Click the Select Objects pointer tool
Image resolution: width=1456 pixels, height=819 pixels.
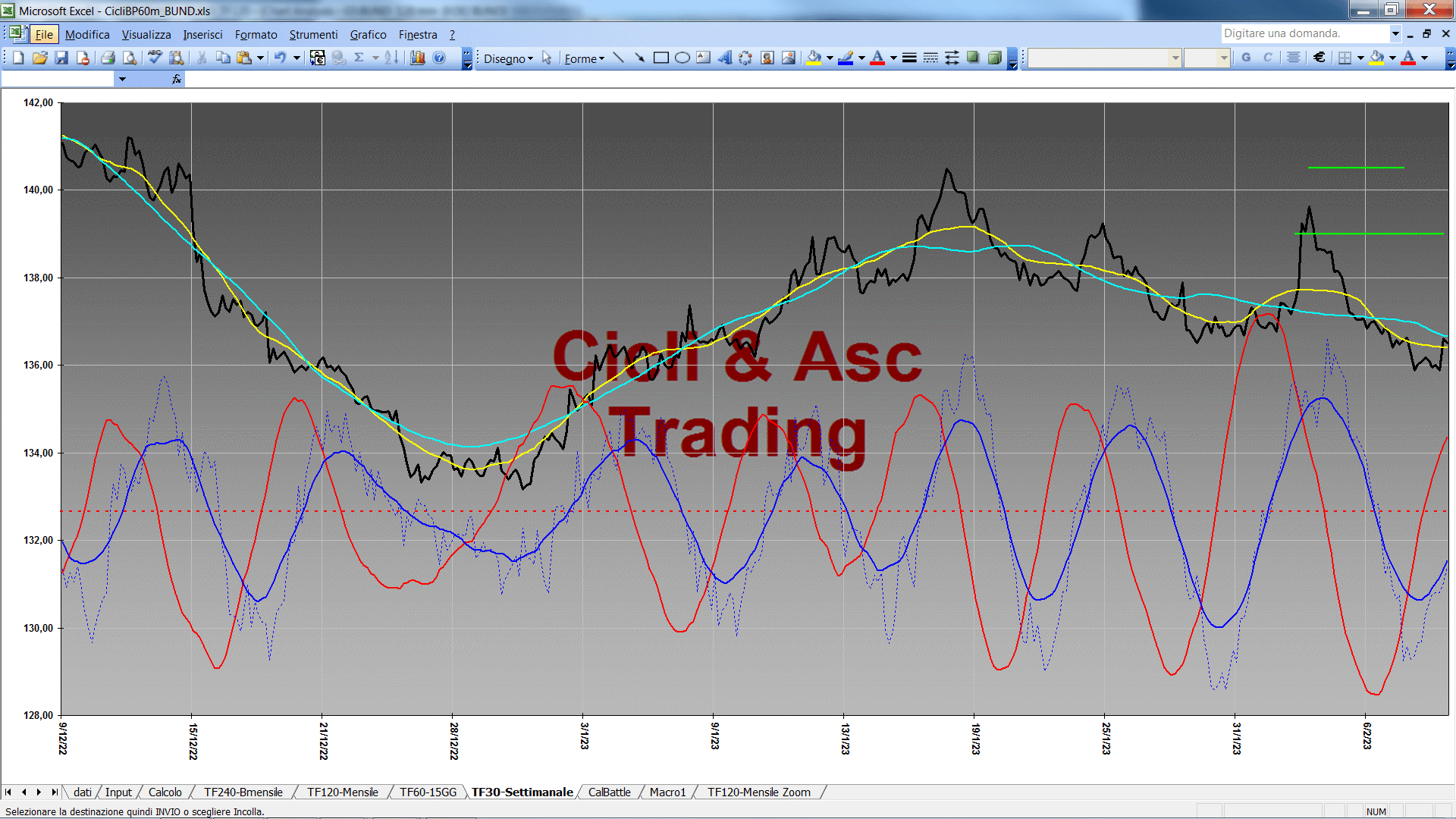click(547, 58)
